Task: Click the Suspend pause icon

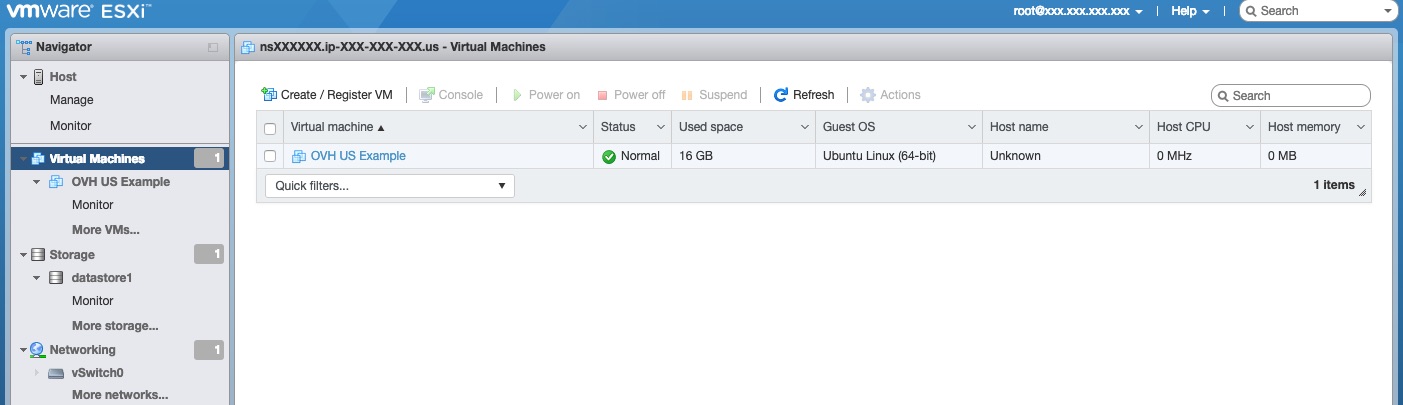Action: coord(688,96)
